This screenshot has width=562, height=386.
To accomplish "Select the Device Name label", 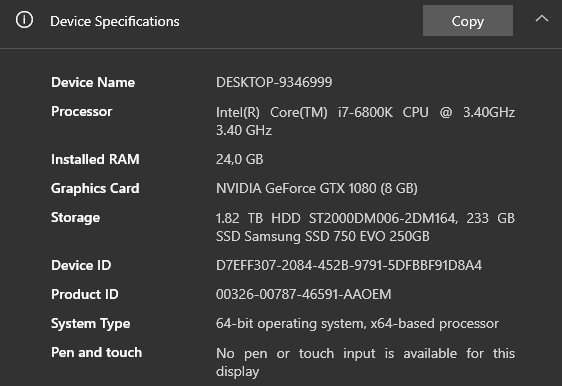I will (x=93, y=82).
